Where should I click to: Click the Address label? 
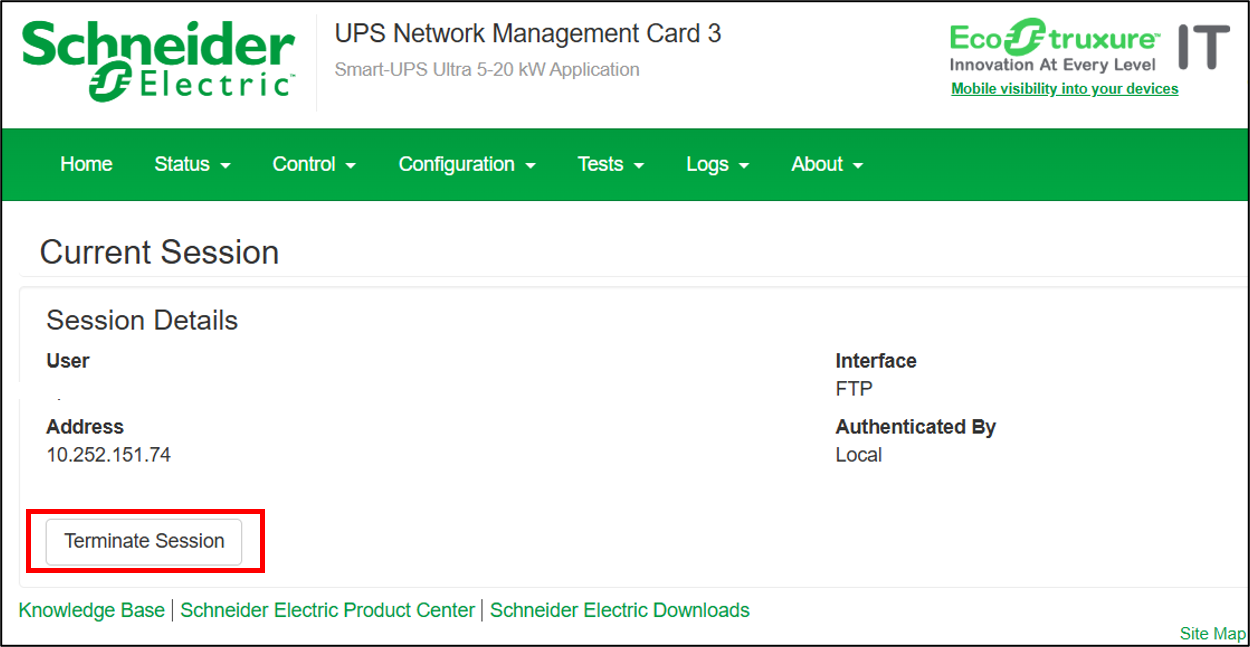pos(85,427)
